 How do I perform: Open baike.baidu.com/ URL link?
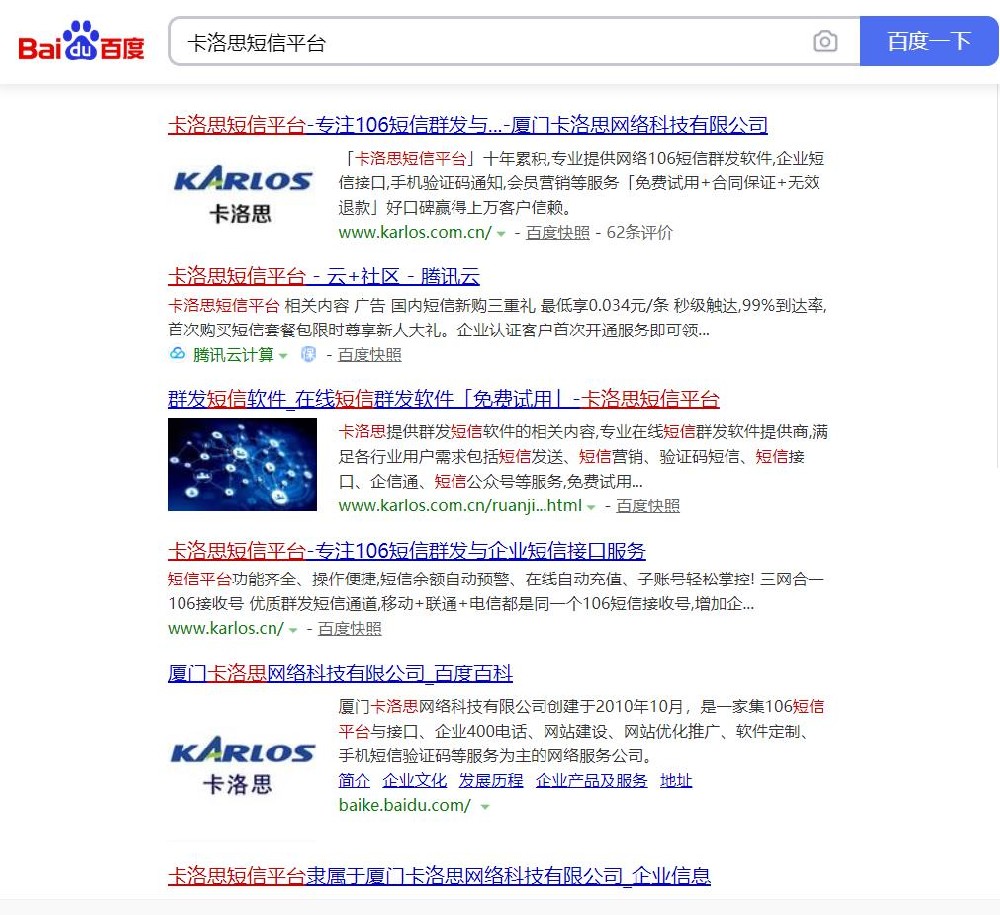pos(405,805)
